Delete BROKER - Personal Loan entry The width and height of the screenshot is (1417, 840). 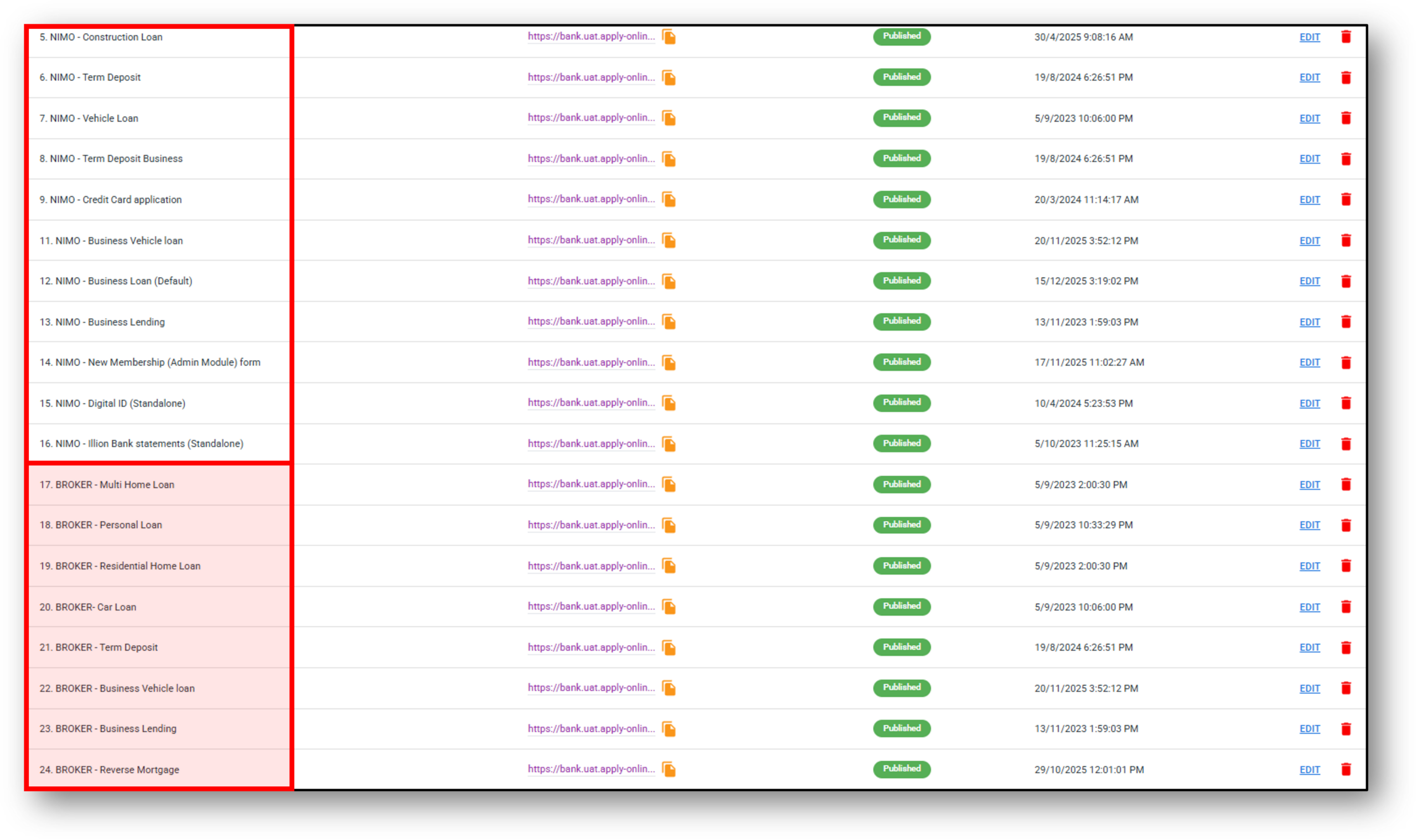(x=1346, y=525)
